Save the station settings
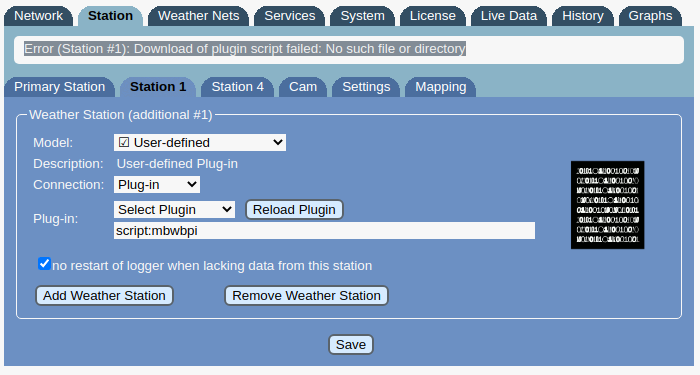The image size is (700, 375). (351, 345)
